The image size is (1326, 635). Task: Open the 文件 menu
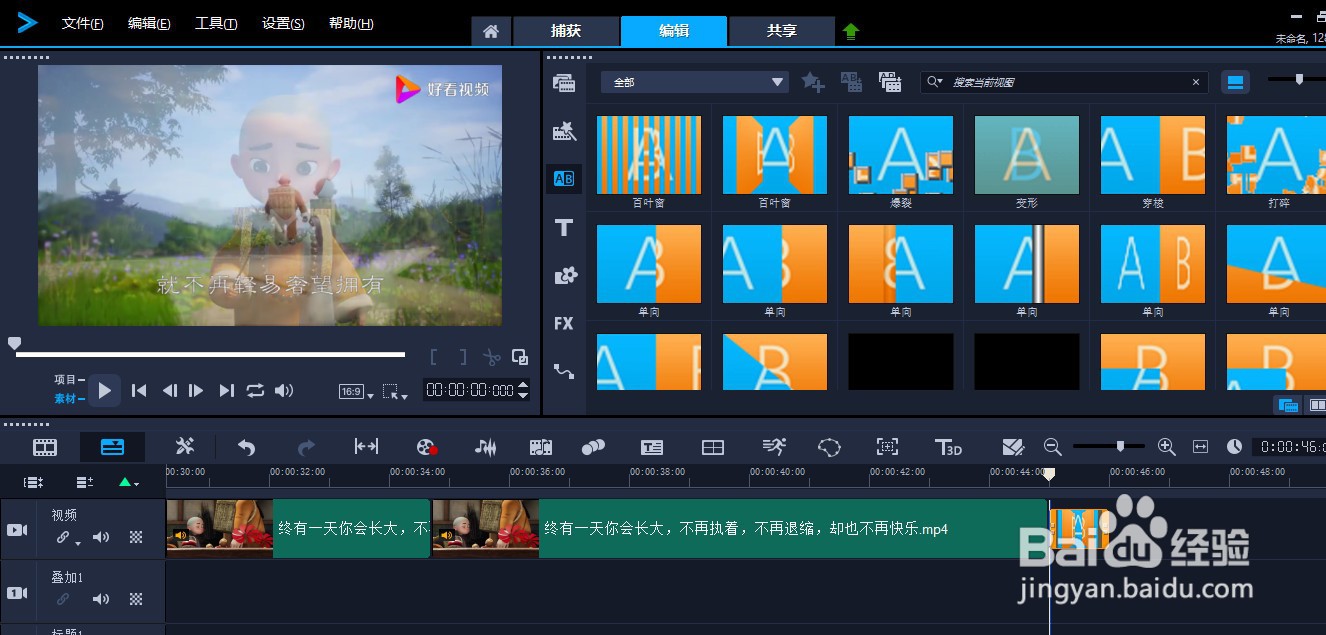point(82,23)
